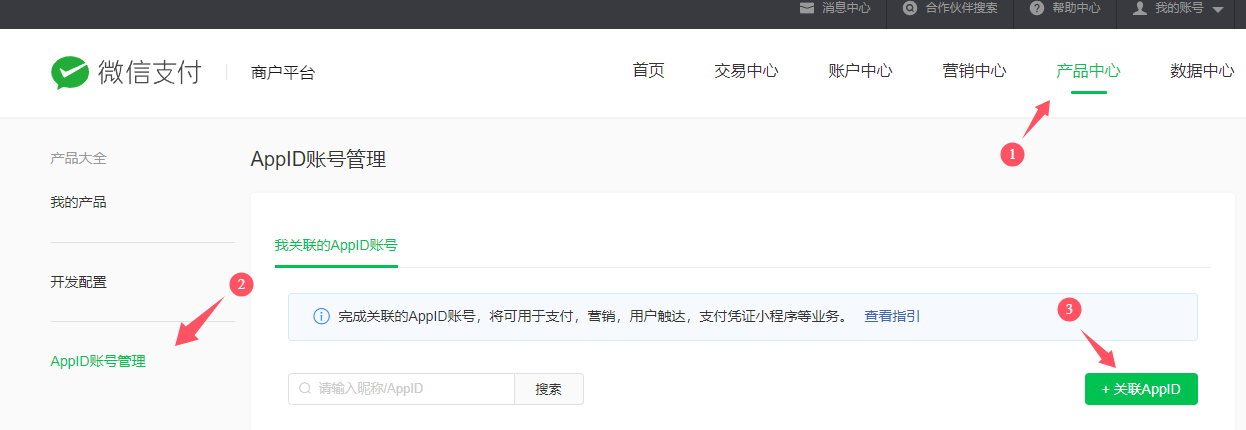The width and height of the screenshot is (1246, 430).
Task: Go to the 首页 navigation item
Action: [x=648, y=71]
